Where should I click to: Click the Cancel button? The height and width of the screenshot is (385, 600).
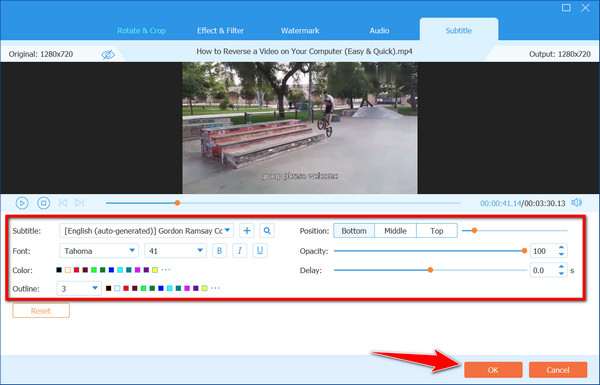click(x=558, y=370)
